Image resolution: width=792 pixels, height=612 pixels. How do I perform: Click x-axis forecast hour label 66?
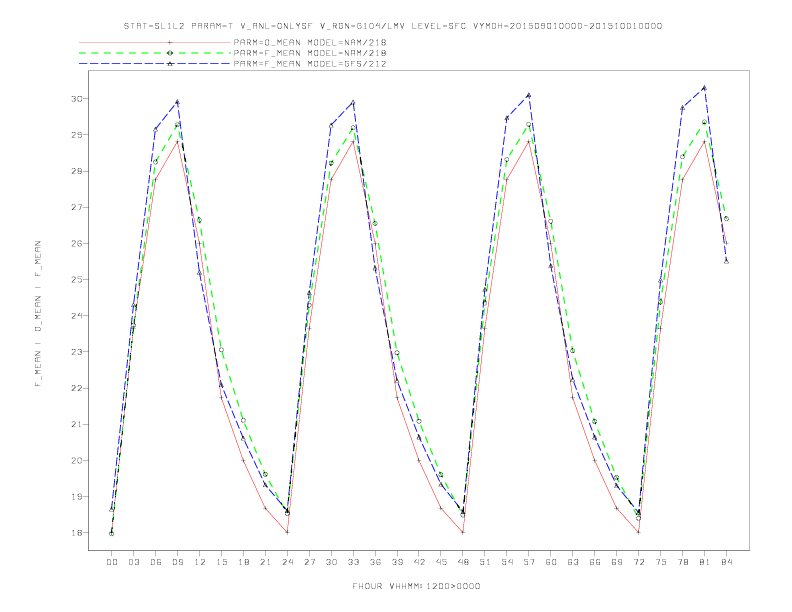pos(595,562)
